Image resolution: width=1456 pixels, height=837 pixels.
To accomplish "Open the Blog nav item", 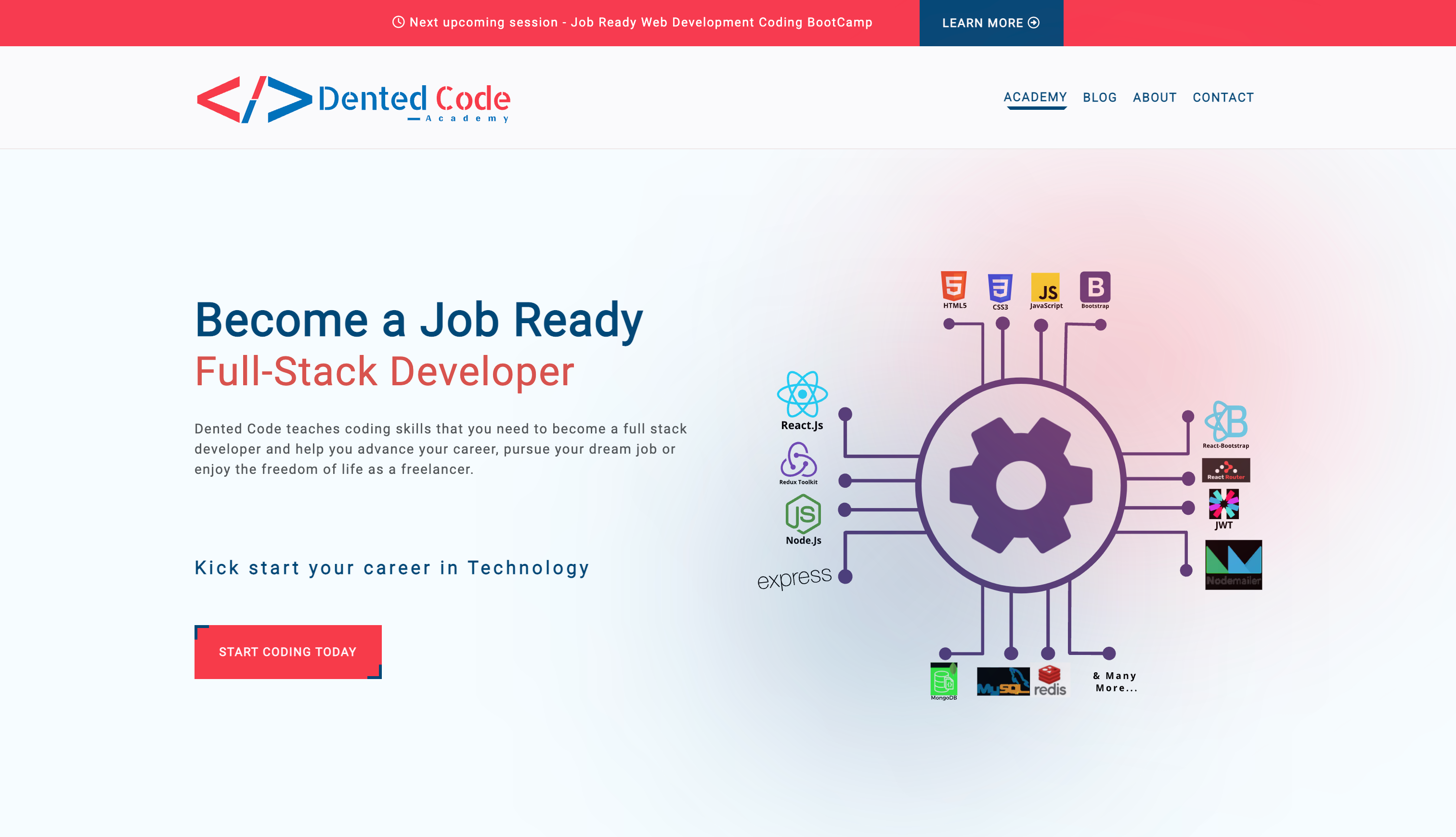I will [x=1099, y=98].
